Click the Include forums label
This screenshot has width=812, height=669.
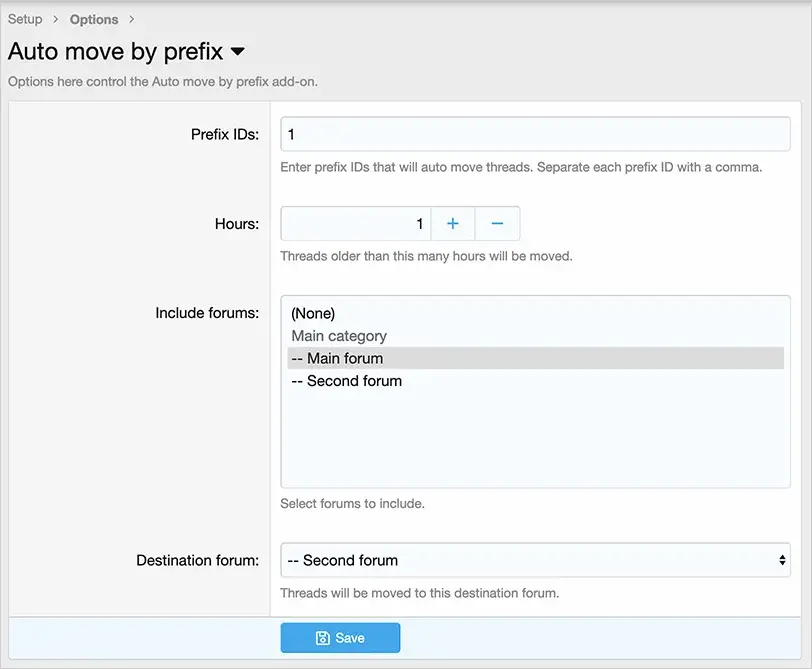point(207,313)
